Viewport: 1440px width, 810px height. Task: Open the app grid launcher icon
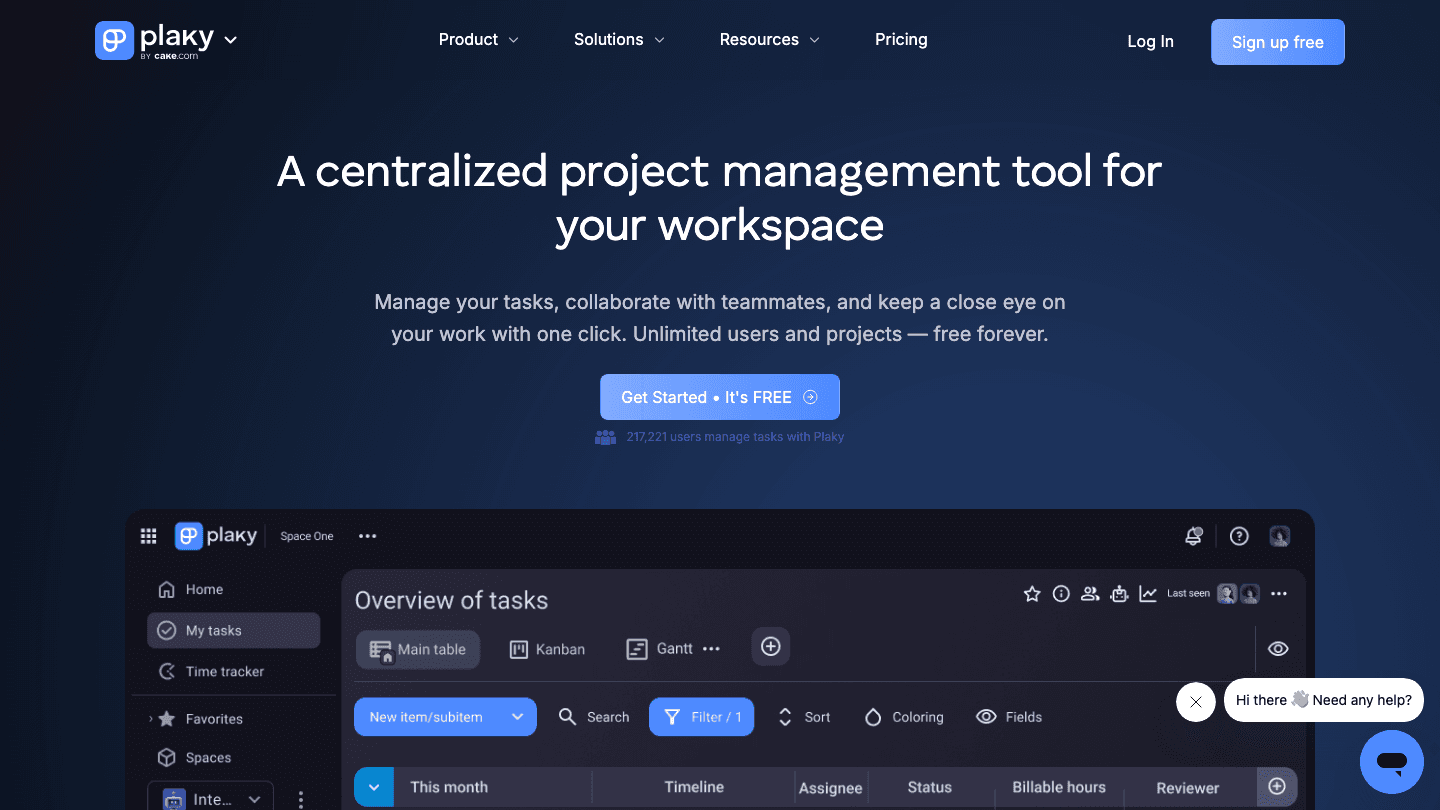click(x=149, y=536)
